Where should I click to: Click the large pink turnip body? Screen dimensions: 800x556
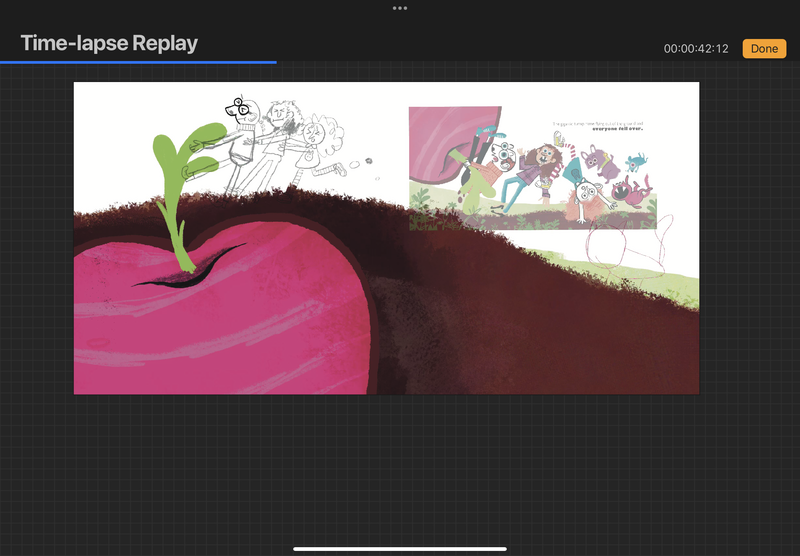220,320
